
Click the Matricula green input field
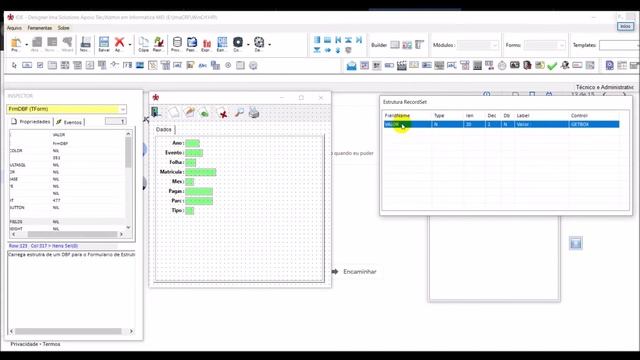pos(200,172)
